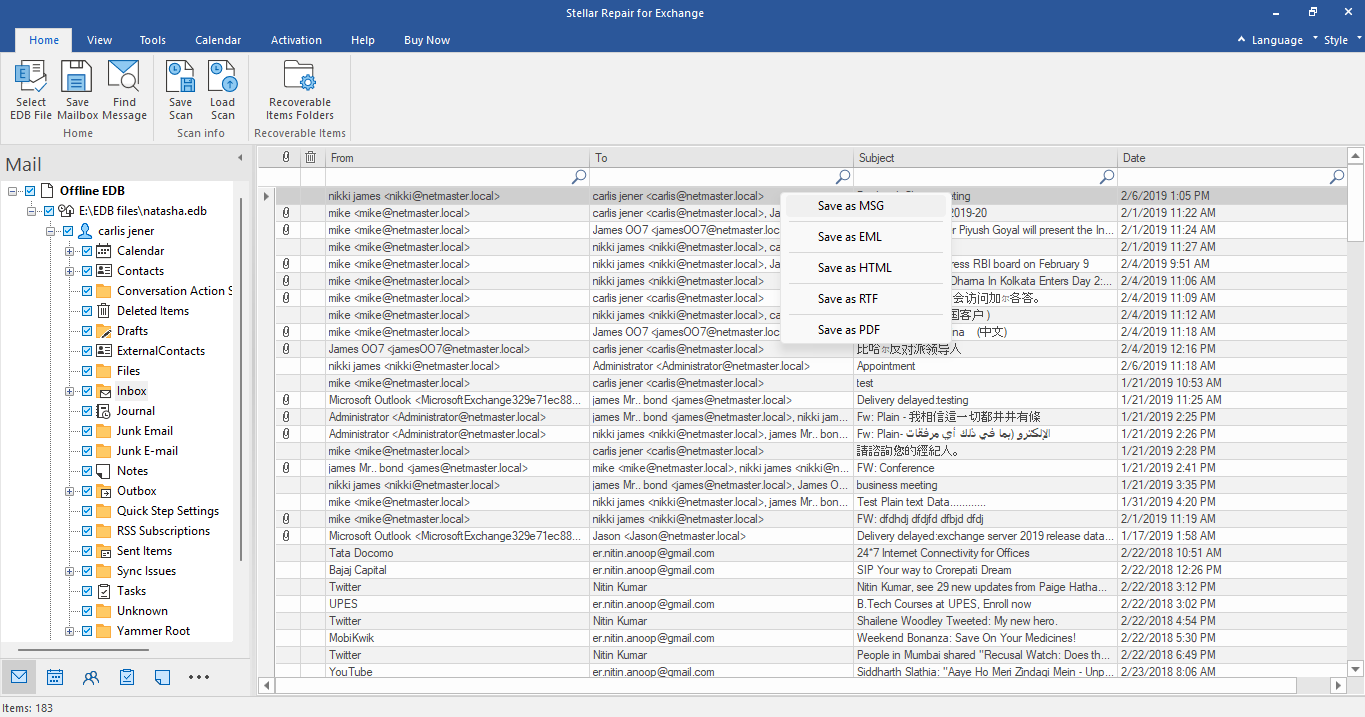Screen dimensions: 1365x717
Task: Uncheck the carlis jener mailbox checkbox
Action: [68, 231]
